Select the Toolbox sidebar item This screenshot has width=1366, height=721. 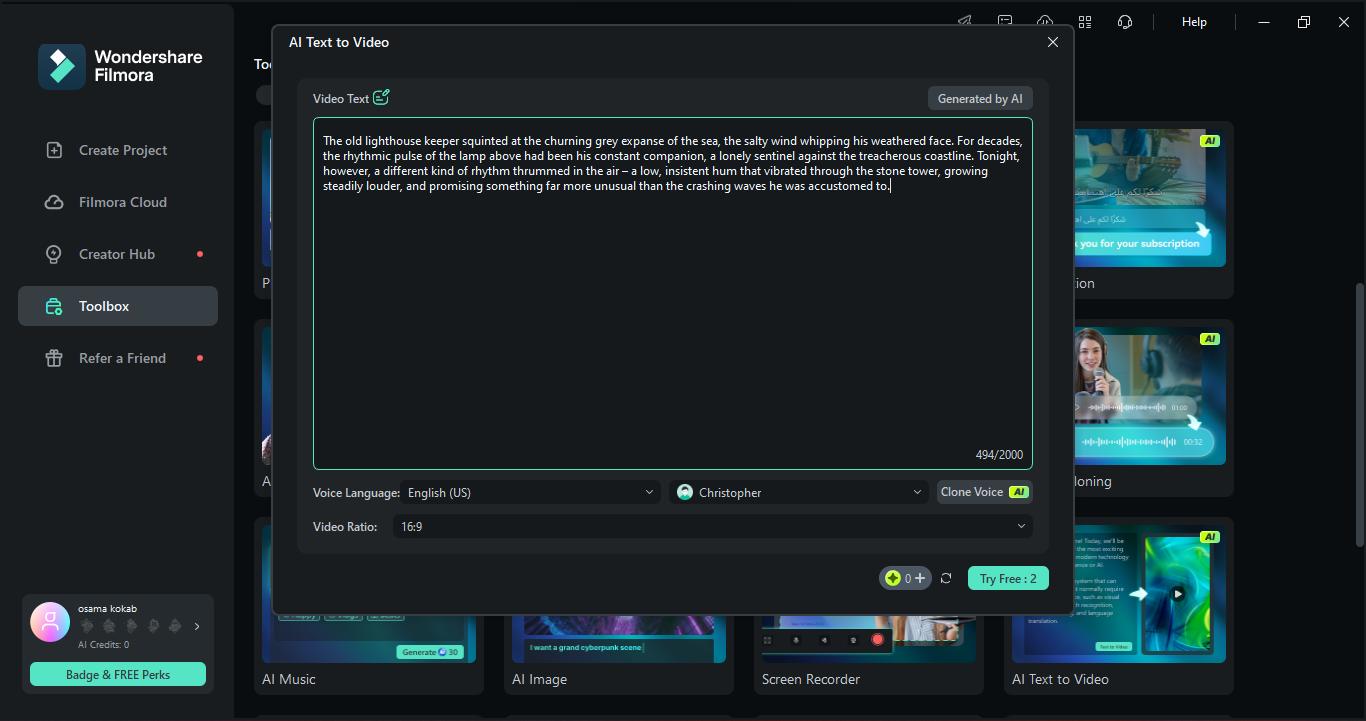[x=118, y=306]
